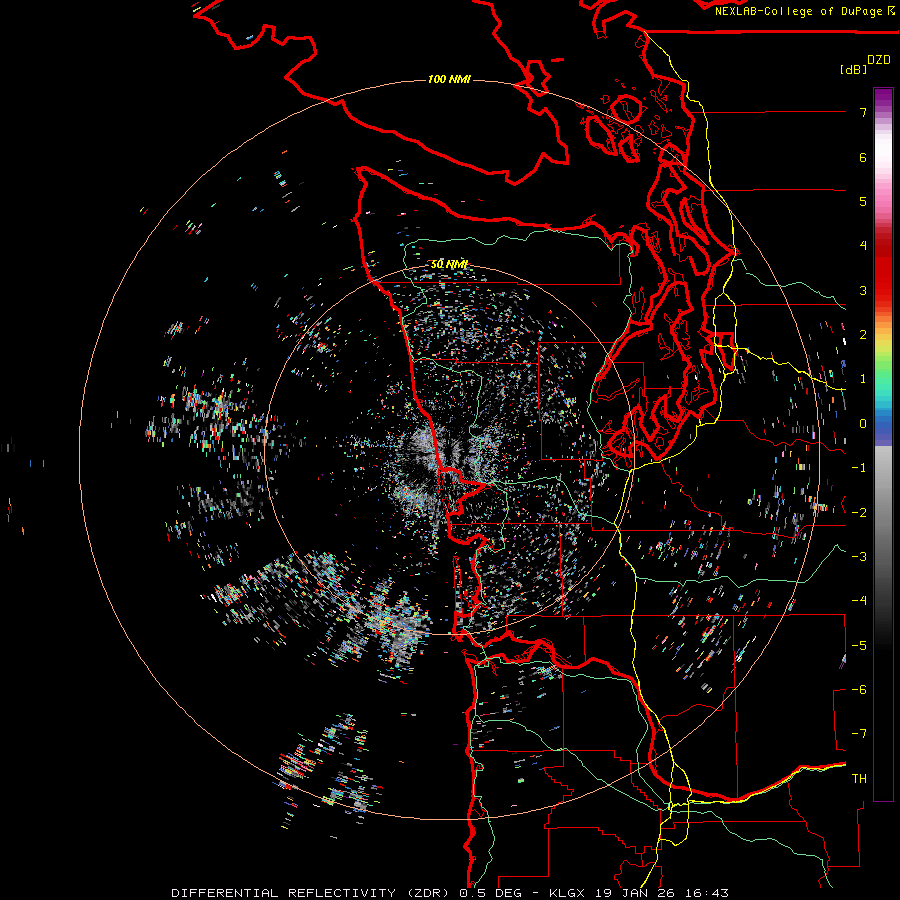
Task: Select the positive 2 scale label
Action: click(x=863, y=335)
